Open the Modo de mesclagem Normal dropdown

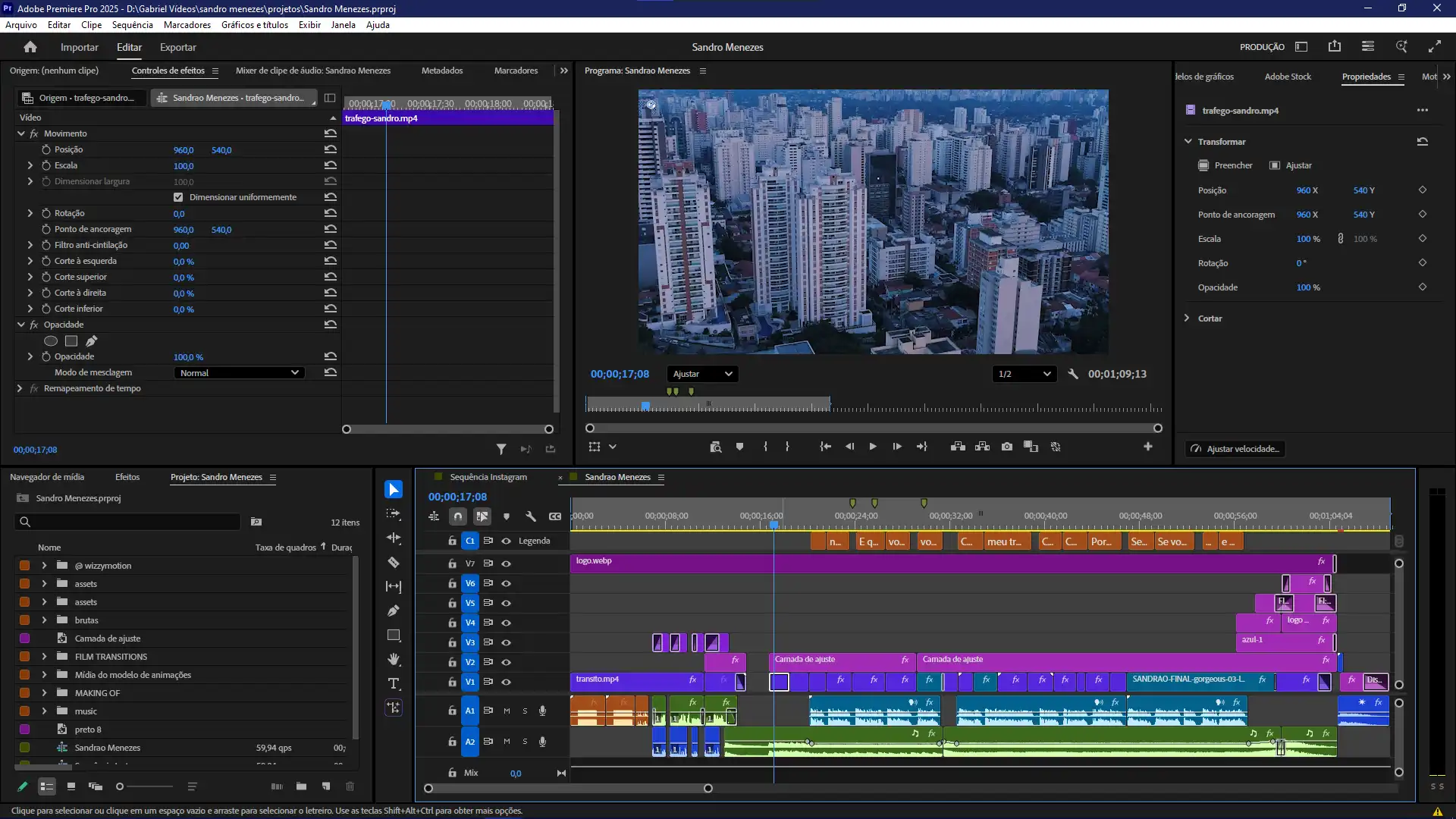click(x=239, y=372)
